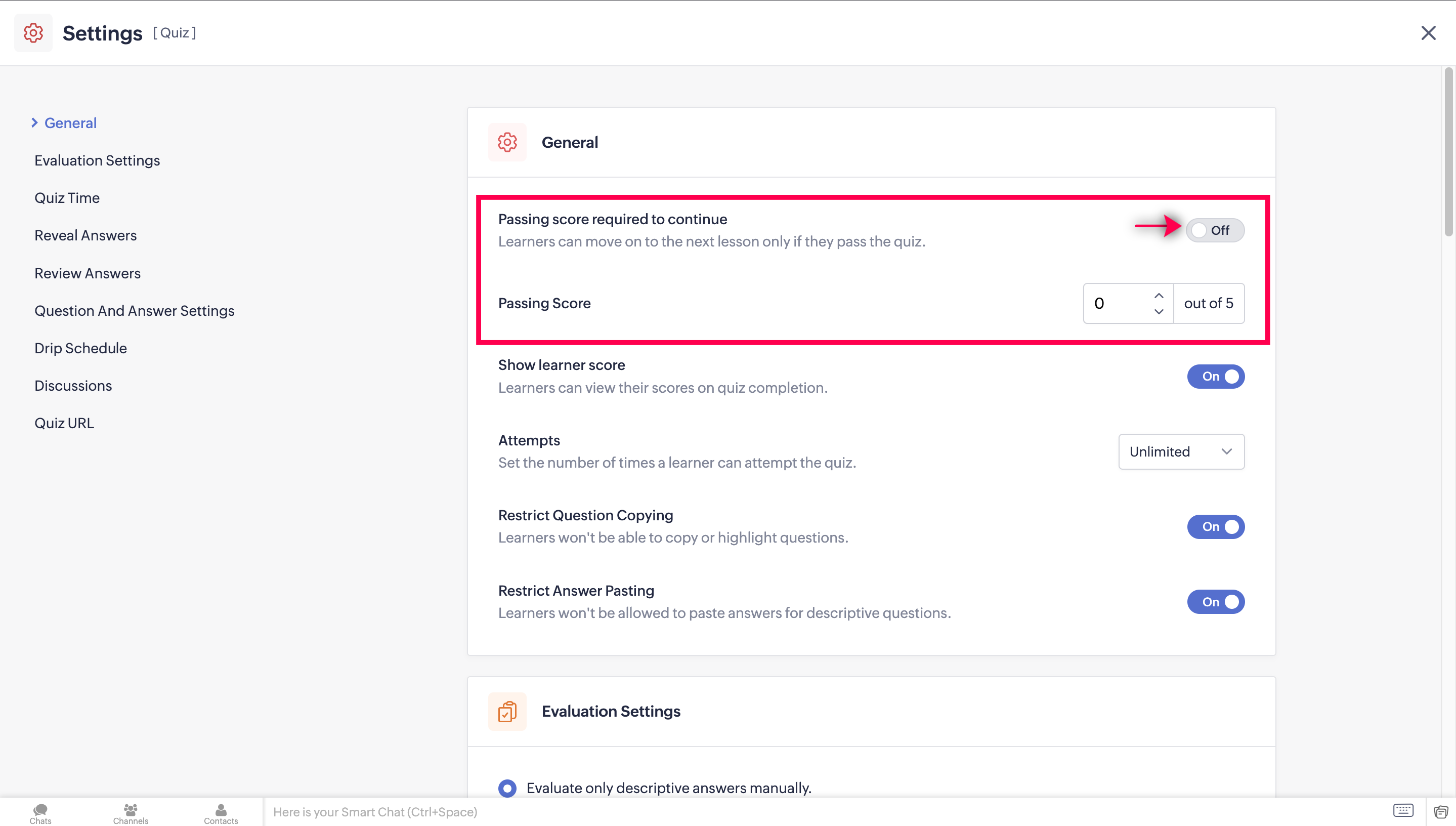
Task: Jump to Drip Schedule settings
Action: (x=80, y=348)
